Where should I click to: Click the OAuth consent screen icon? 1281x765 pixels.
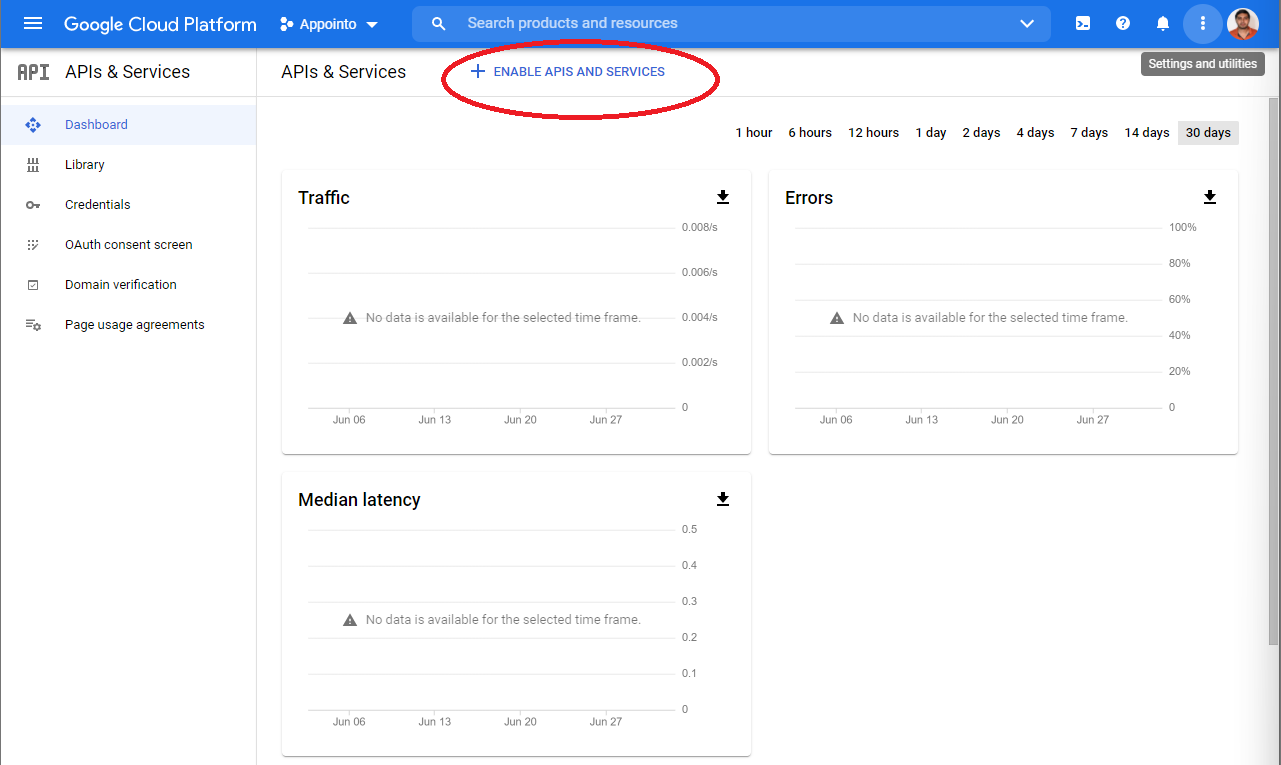[33, 245]
